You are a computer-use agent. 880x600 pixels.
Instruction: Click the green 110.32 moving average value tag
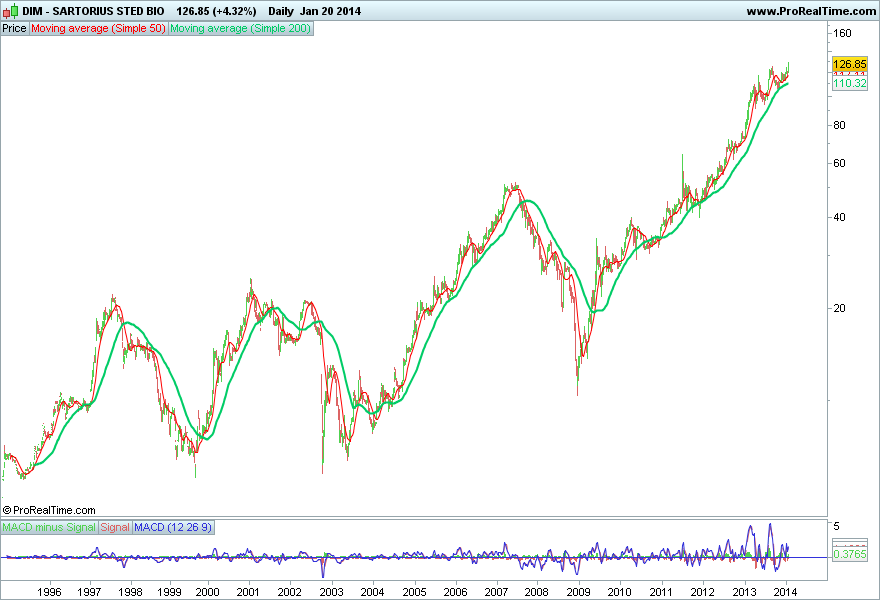(x=850, y=83)
